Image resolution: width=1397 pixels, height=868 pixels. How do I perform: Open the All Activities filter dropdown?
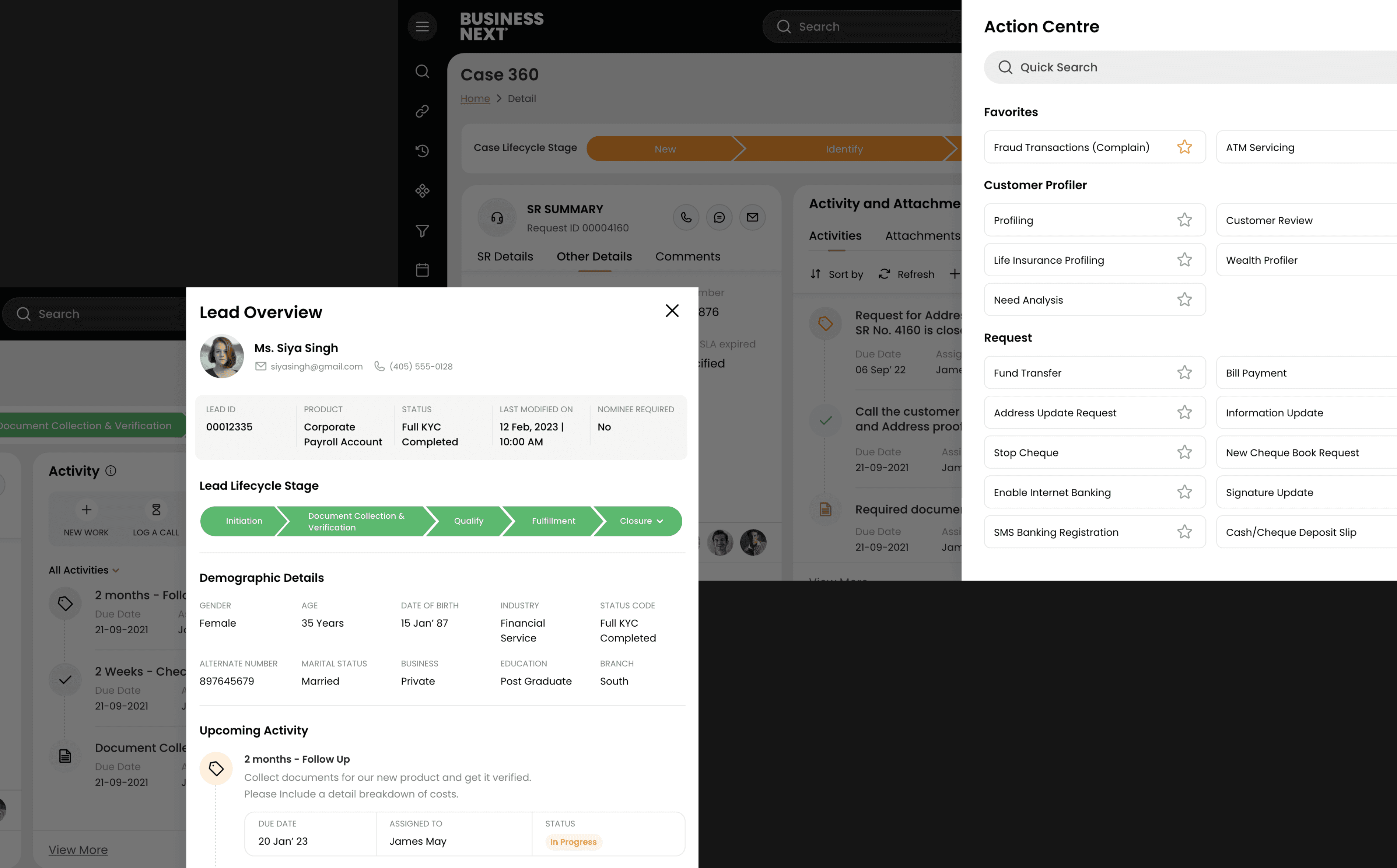[x=84, y=570]
